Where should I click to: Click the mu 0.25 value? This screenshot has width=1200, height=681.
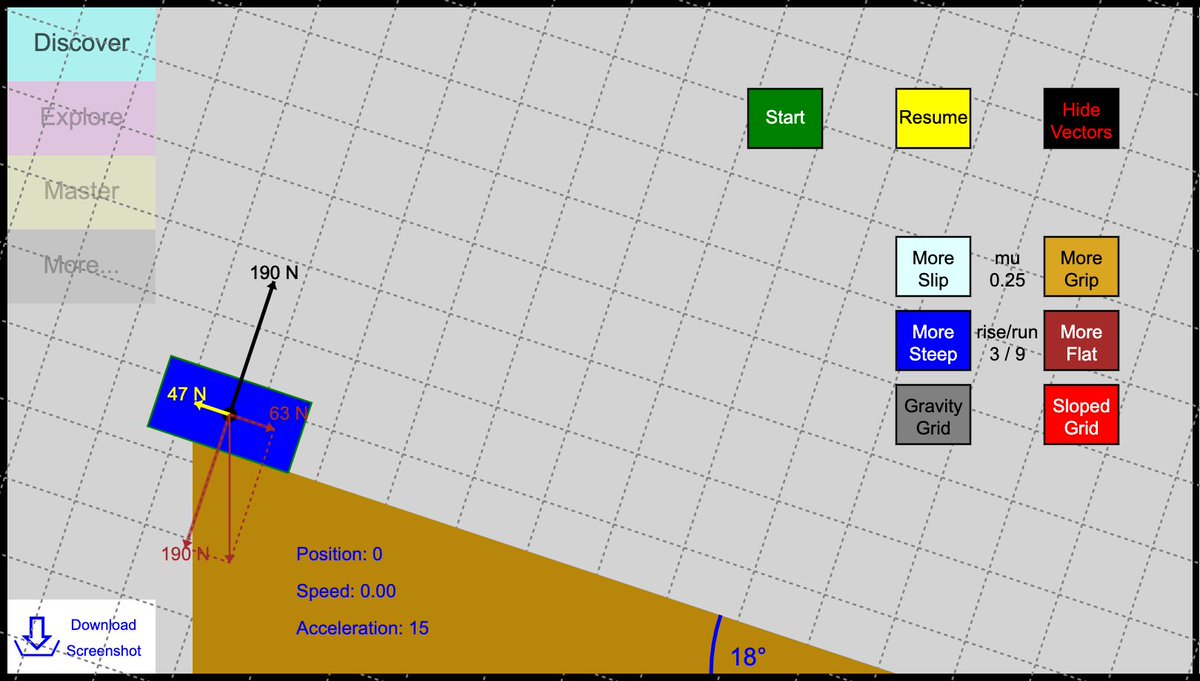point(1007,269)
